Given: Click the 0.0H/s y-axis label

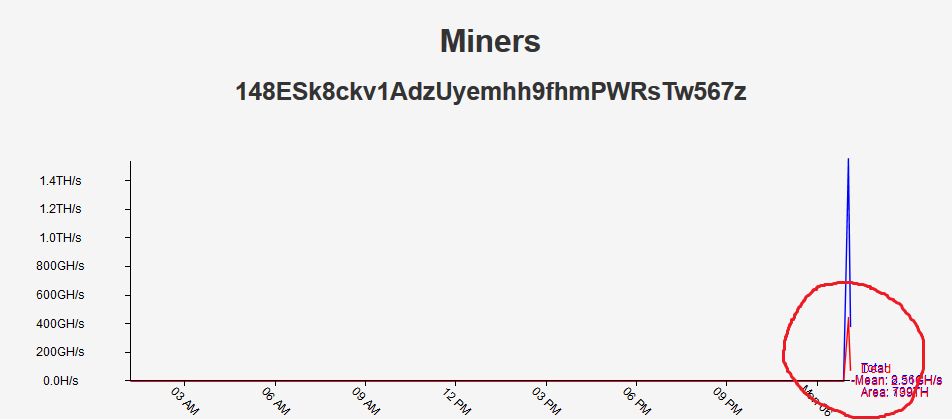Looking at the screenshot, I should pos(61,381).
